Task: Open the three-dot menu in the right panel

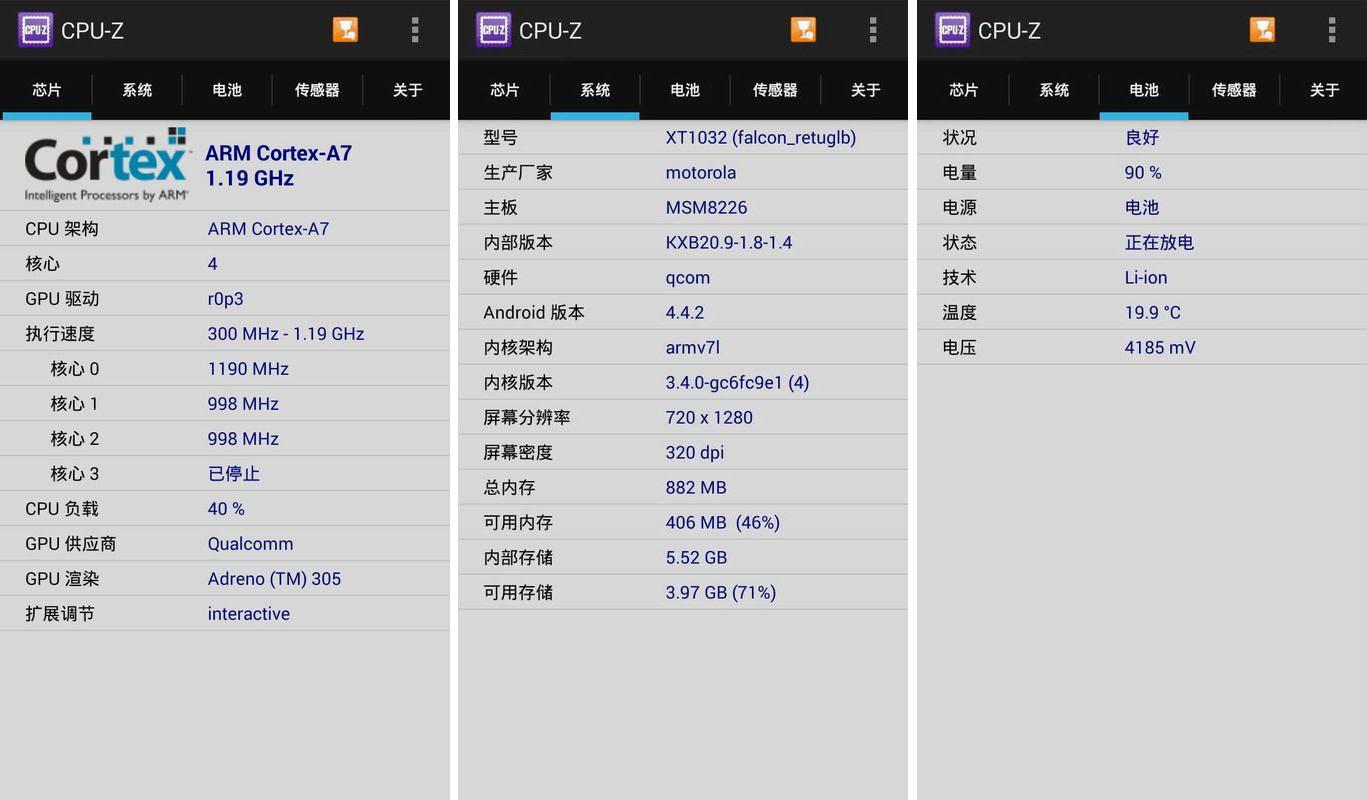Action: [x=1332, y=30]
